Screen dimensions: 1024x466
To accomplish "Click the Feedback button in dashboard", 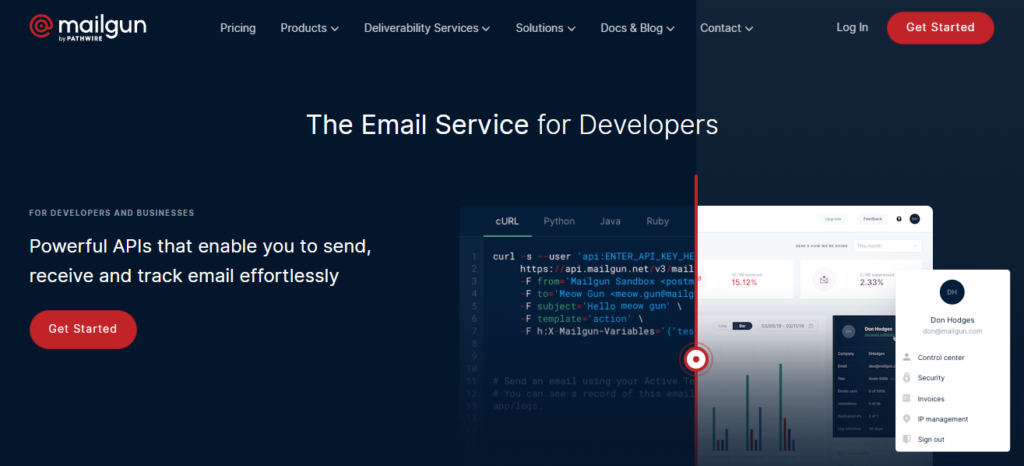I will (x=872, y=219).
